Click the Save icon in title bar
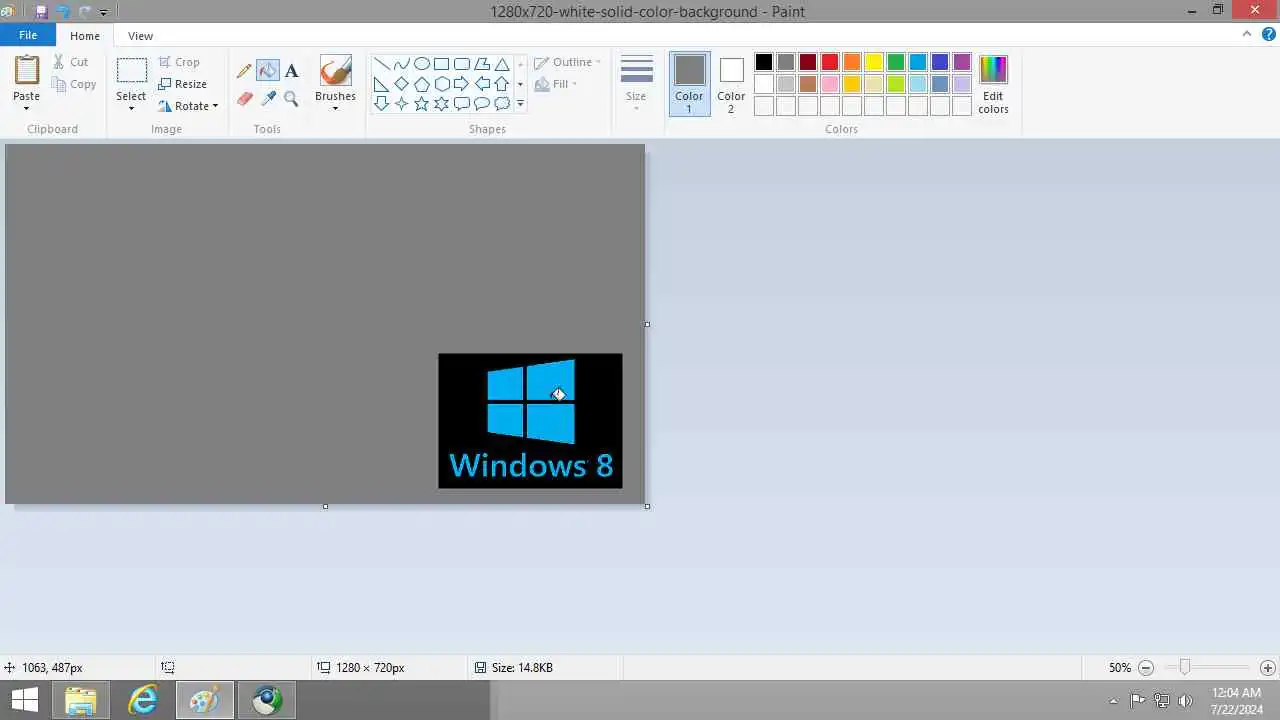The image size is (1280, 720). coord(41,12)
